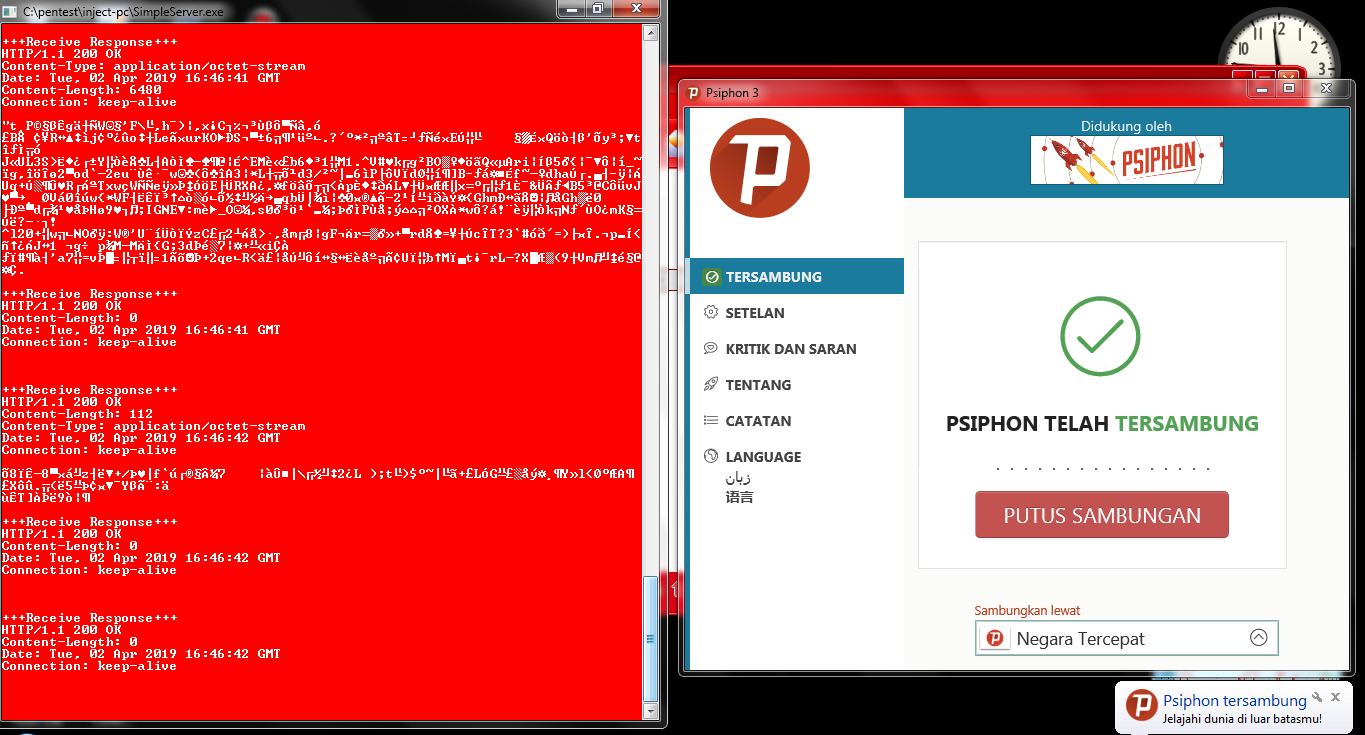Click the 'Psiphon tersambung' notification title
The width and height of the screenshot is (1365, 735).
tap(1235, 700)
